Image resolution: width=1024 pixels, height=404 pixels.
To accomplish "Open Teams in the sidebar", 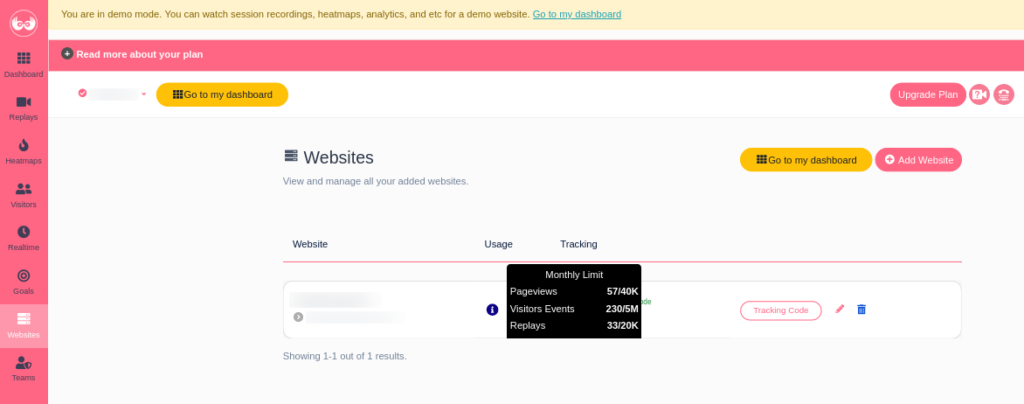I will 24,369.
